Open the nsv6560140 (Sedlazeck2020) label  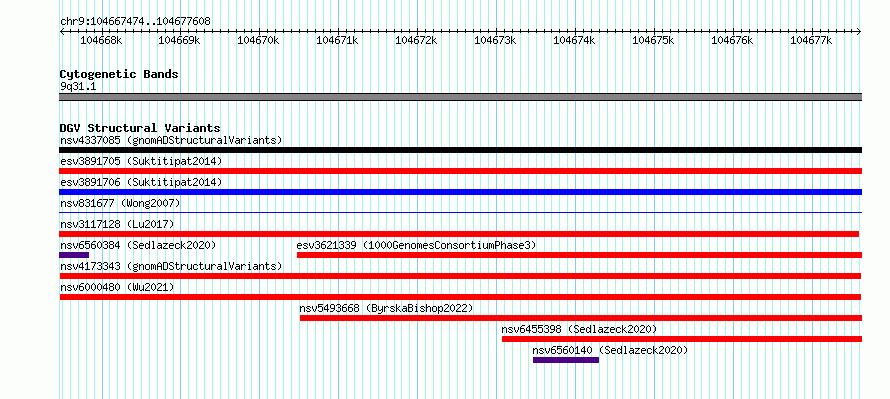click(610, 350)
